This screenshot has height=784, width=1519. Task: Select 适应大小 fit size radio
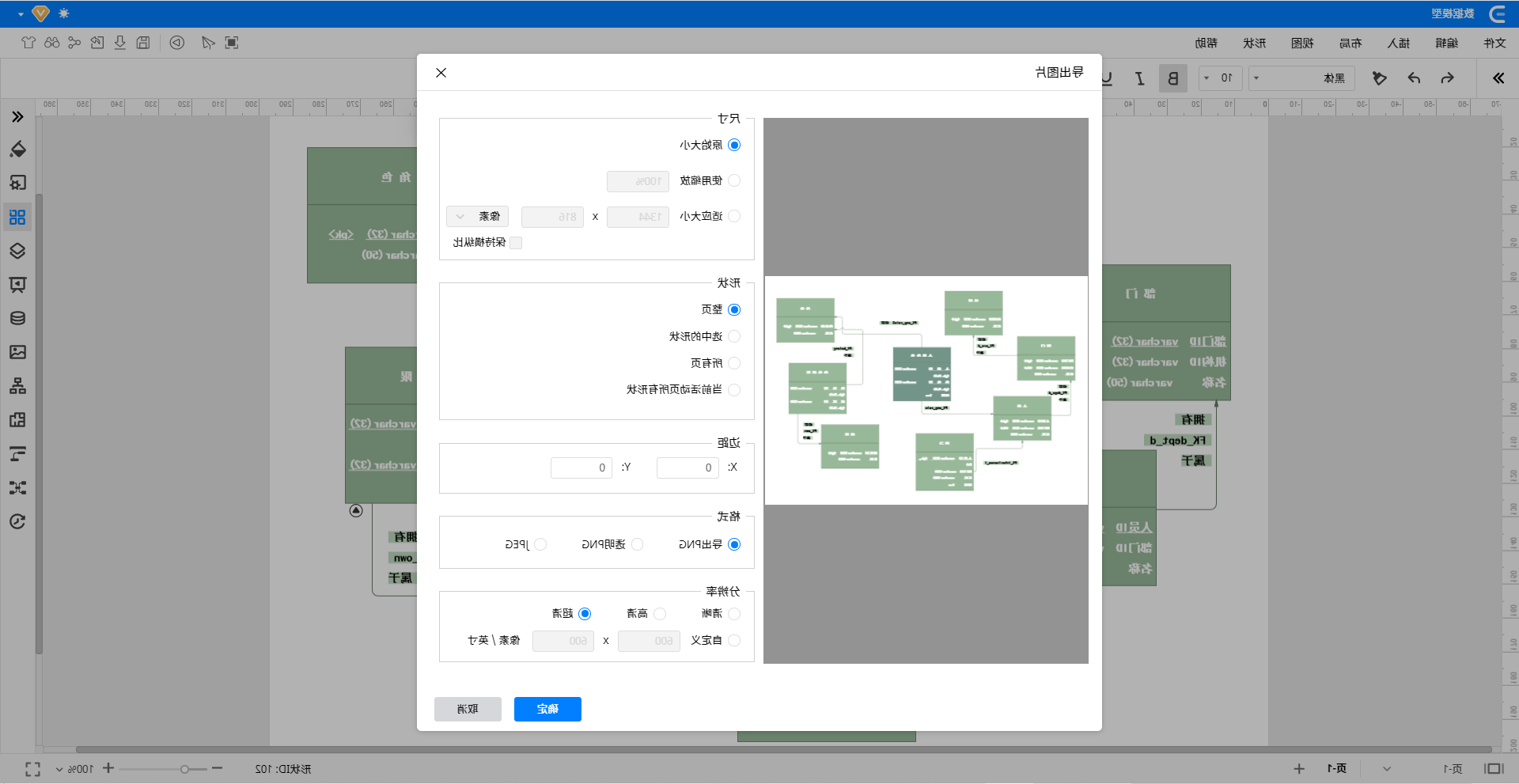[x=734, y=216]
